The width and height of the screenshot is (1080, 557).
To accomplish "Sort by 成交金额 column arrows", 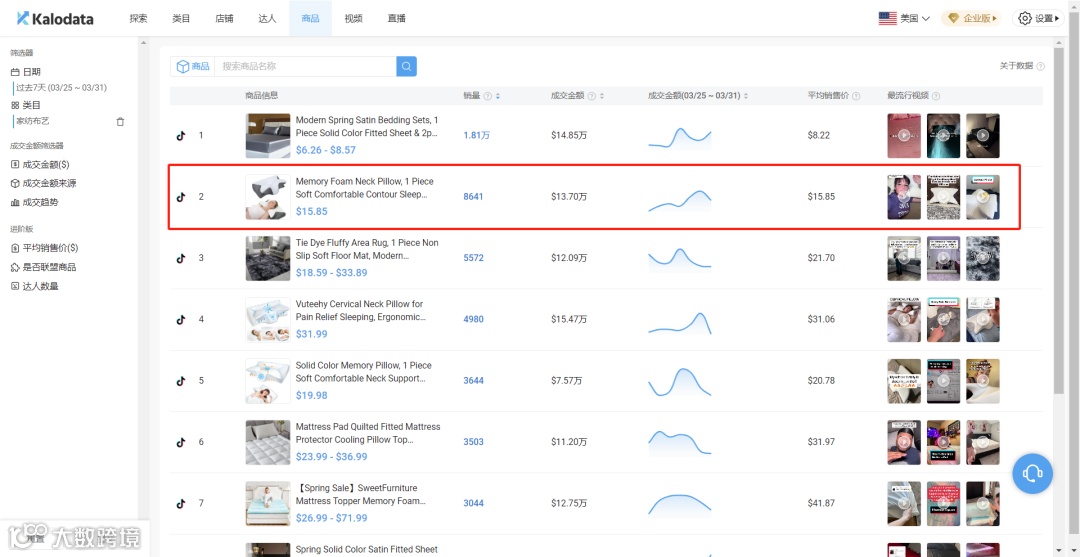I will 601,96.
